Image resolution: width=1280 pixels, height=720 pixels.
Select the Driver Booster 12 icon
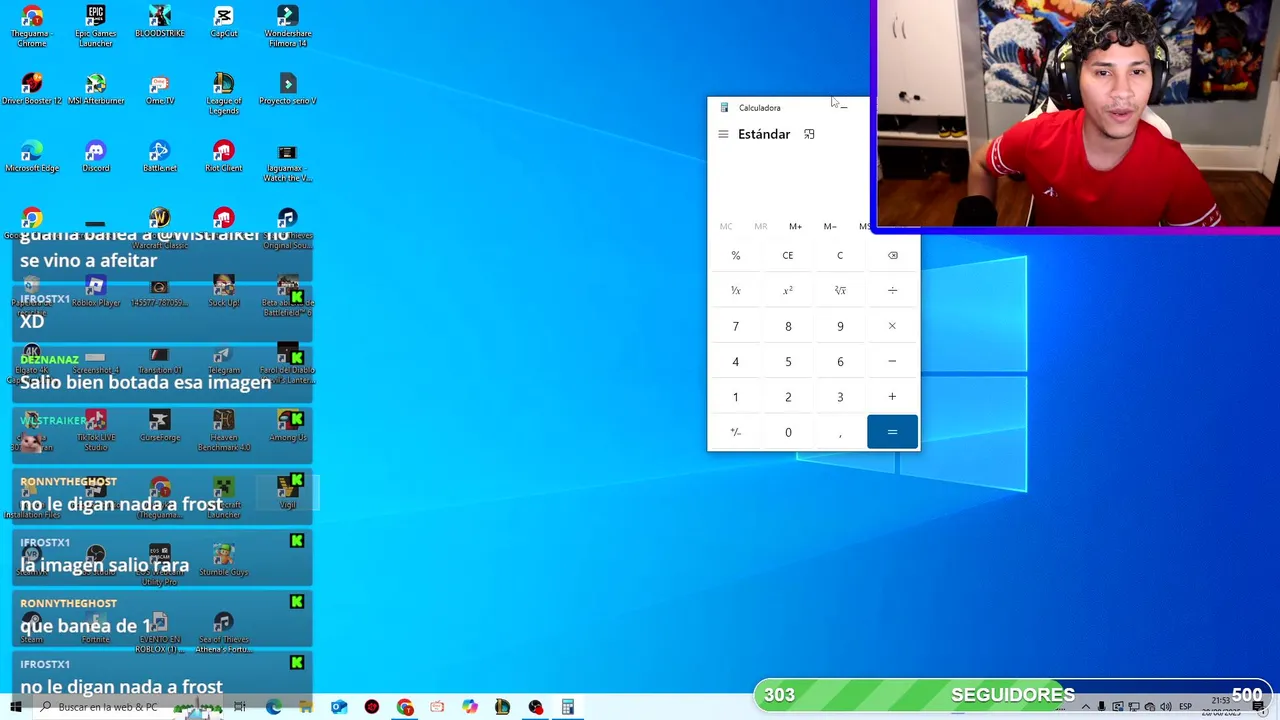point(32,89)
